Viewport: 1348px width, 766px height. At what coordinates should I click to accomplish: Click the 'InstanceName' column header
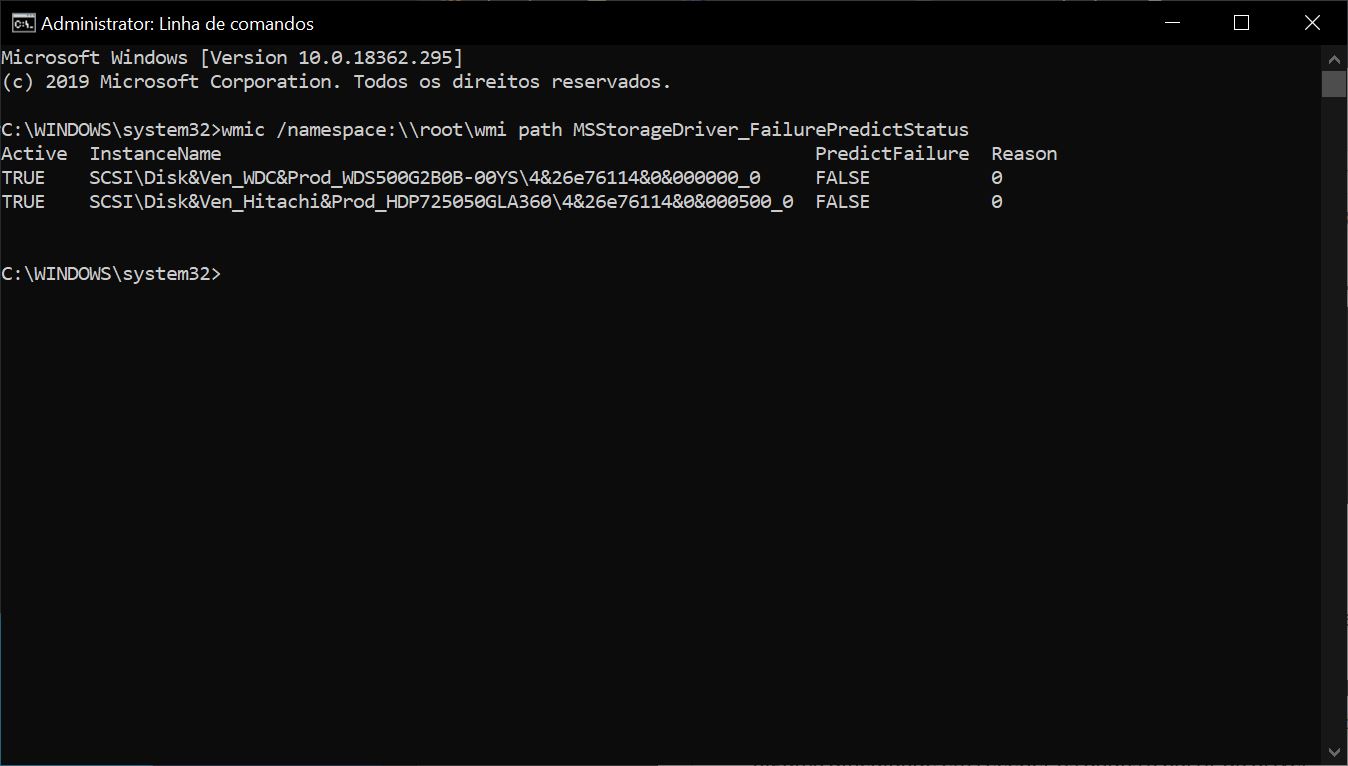[155, 154]
